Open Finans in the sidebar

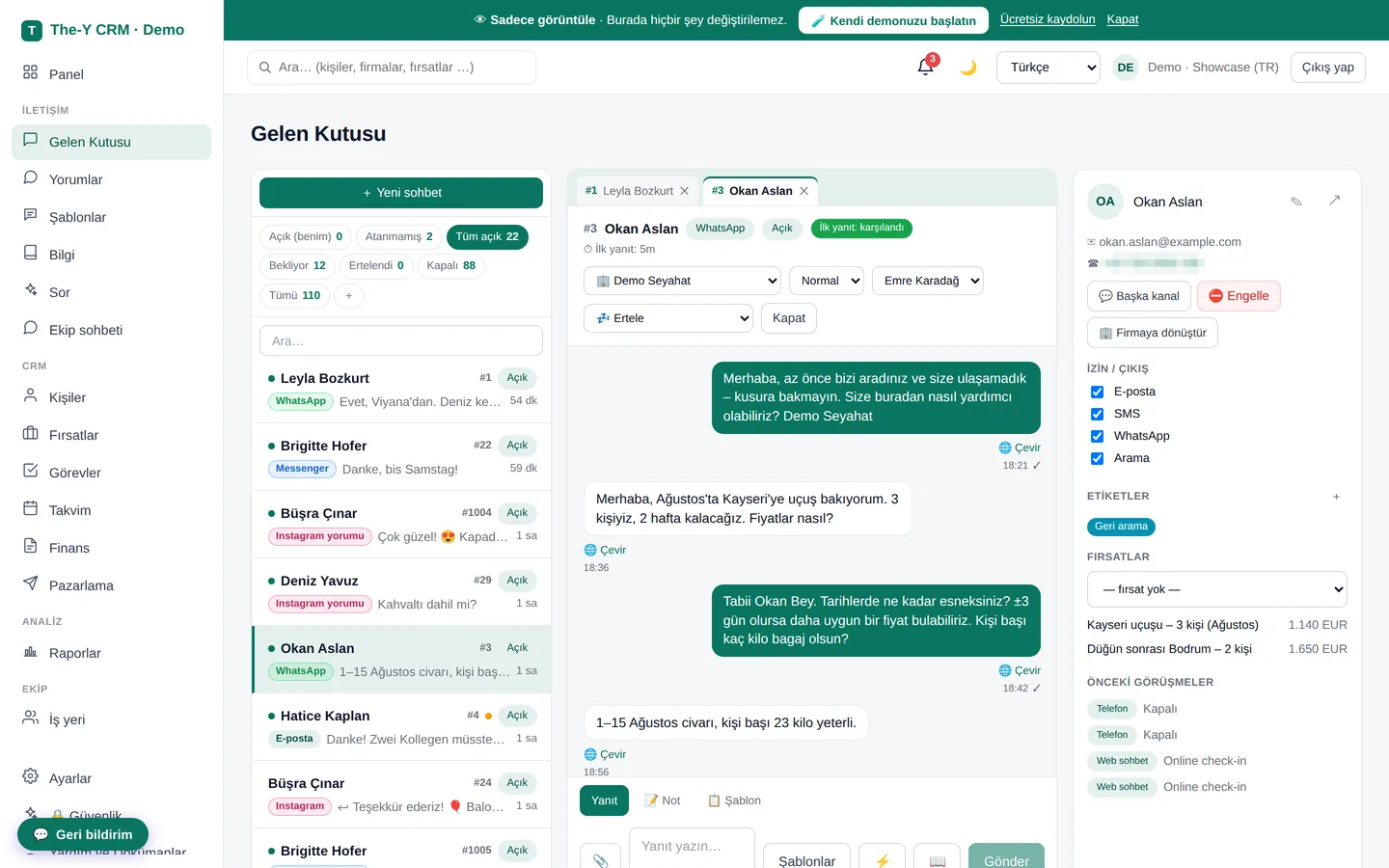point(111,548)
